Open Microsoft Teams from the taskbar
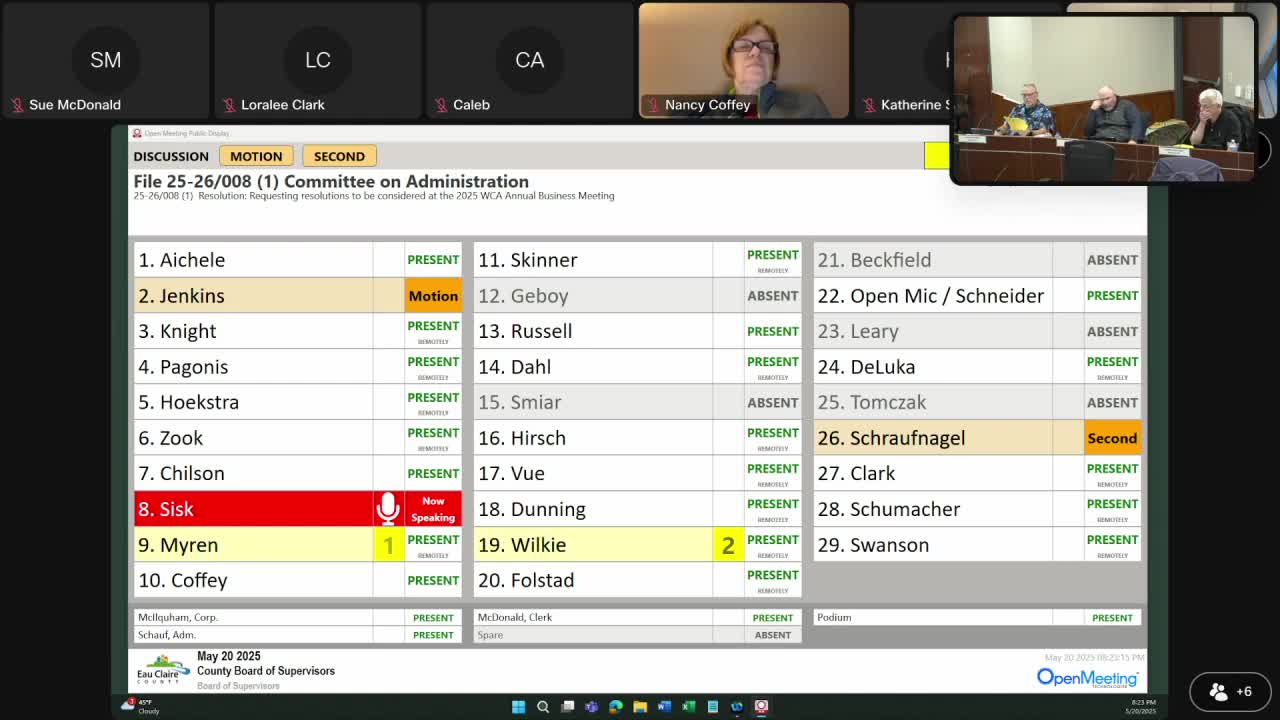The height and width of the screenshot is (720, 1280). pyautogui.click(x=591, y=707)
